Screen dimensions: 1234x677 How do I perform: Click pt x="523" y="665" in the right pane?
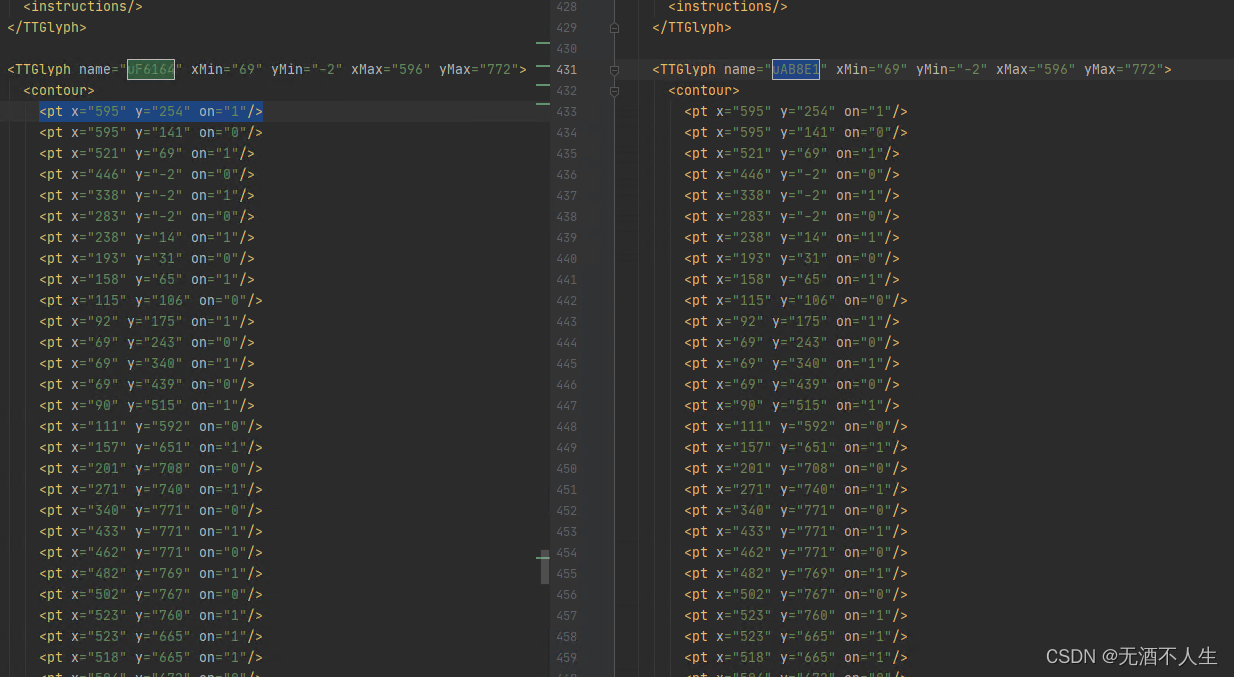pyautogui.click(x=796, y=636)
